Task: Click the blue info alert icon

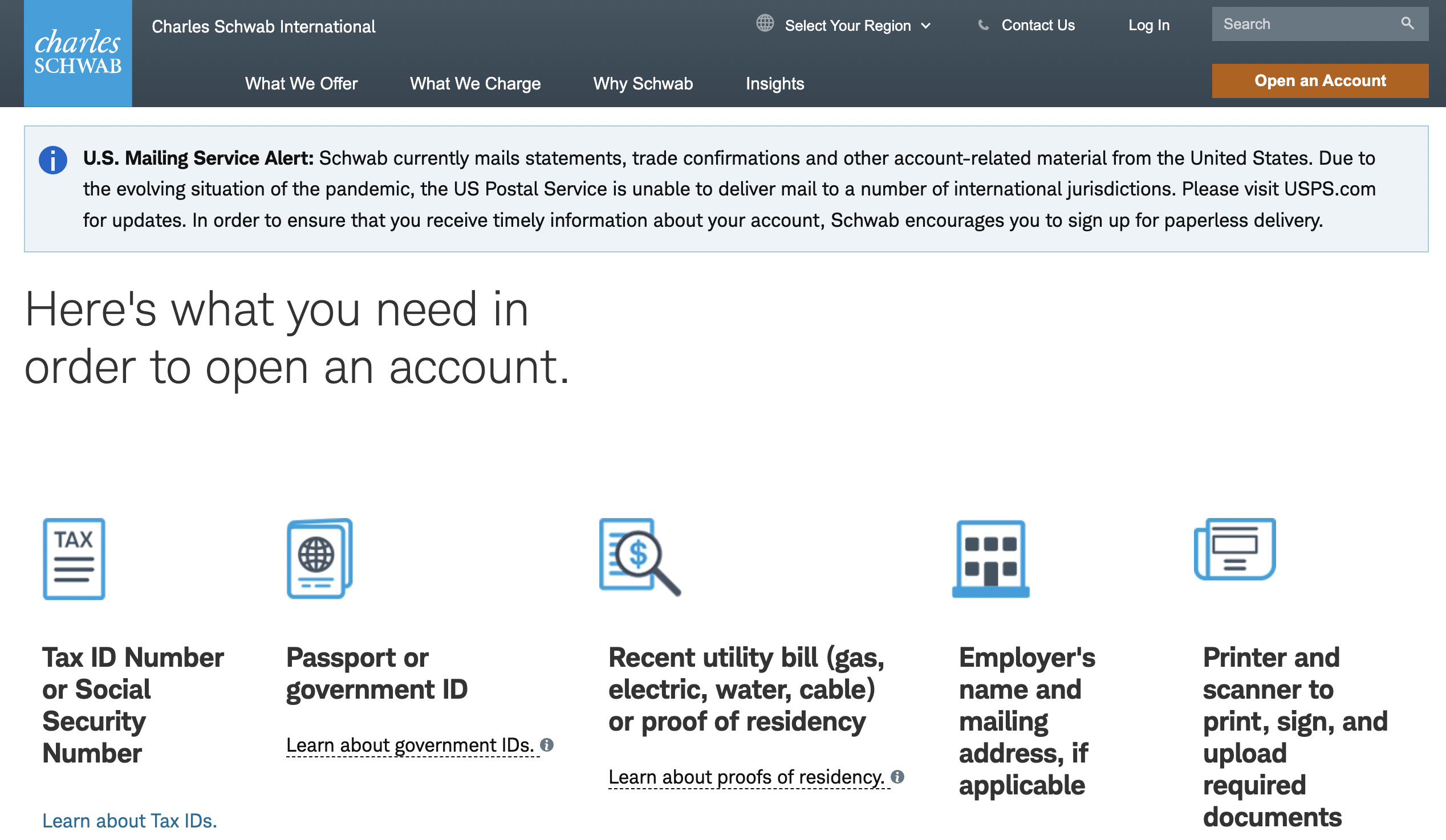Action: [x=53, y=160]
